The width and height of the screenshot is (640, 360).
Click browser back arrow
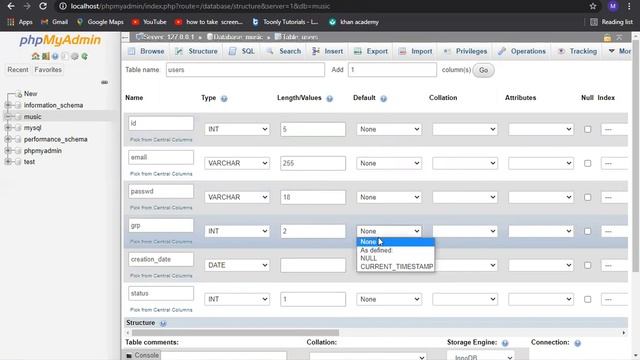(11, 6)
